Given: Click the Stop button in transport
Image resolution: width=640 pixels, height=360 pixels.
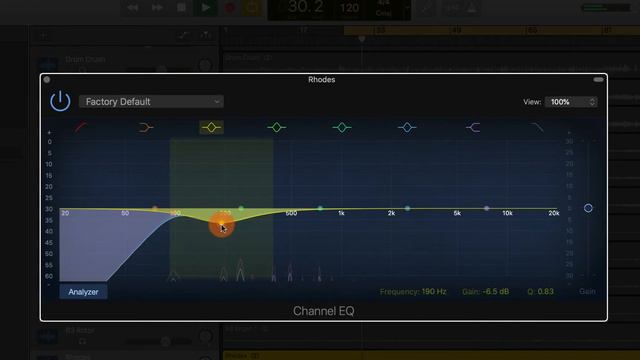Looking at the screenshot, I should [182, 7].
